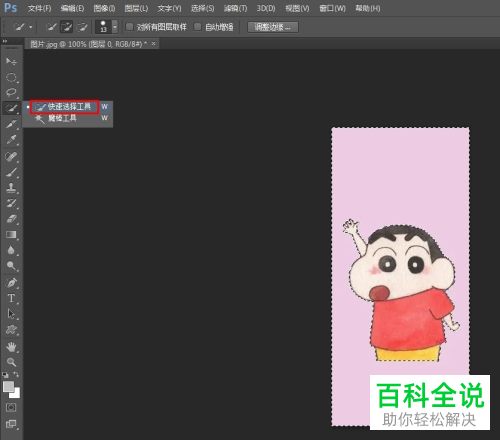The width and height of the screenshot is (500, 440).
Task: Choose Subtract from Selection mode
Action: [x=82, y=27]
